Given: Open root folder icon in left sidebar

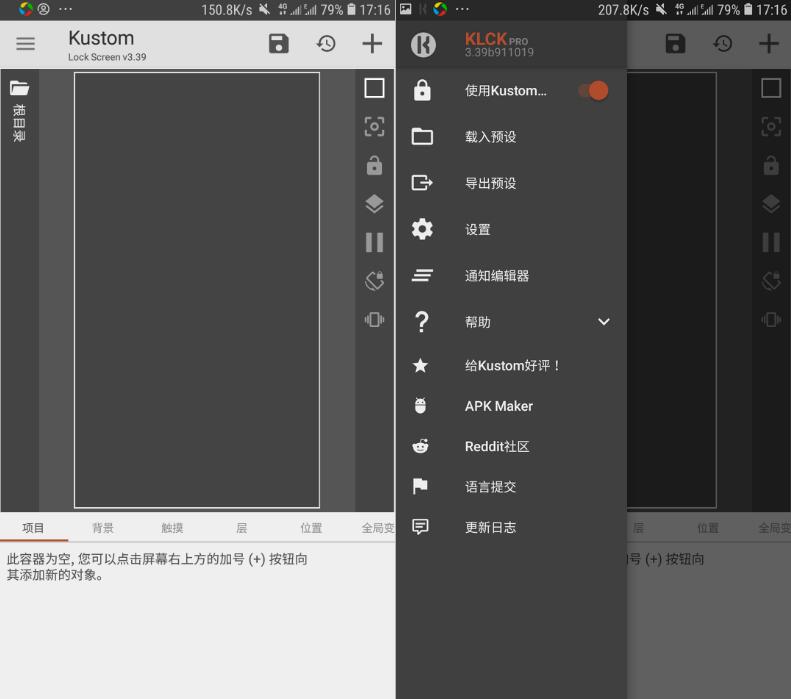Looking at the screenshot, I should point(19,88).
